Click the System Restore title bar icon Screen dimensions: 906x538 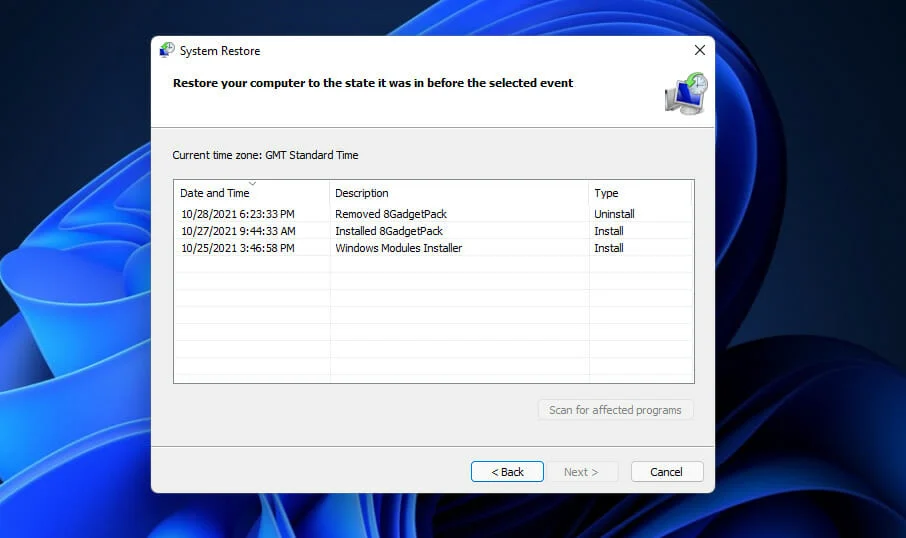[167, 50]
